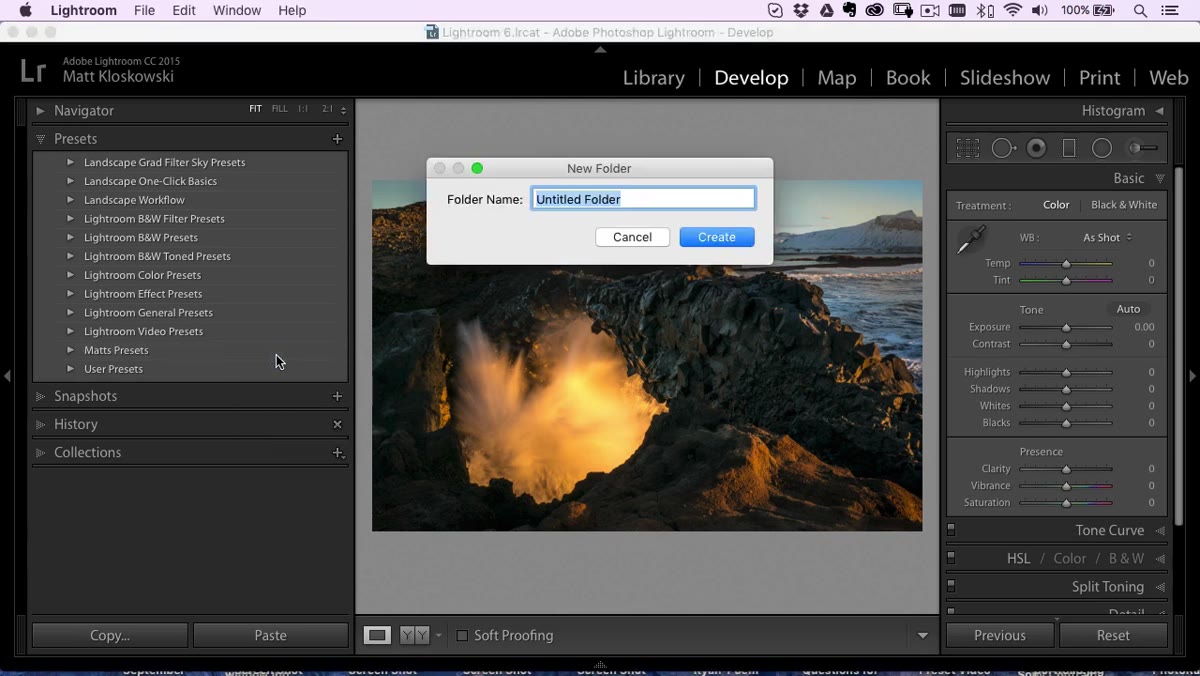Set Navigator zoom to FILL
This screenshot has height=676, width=1200.
pyautogui.click(x=280, y=109)
